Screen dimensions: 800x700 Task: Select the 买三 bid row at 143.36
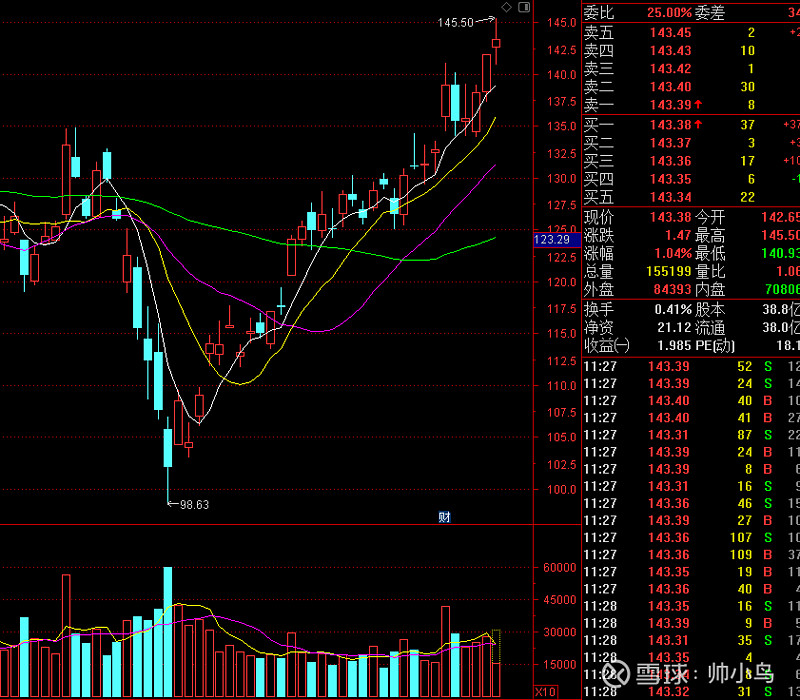point(691,161)
